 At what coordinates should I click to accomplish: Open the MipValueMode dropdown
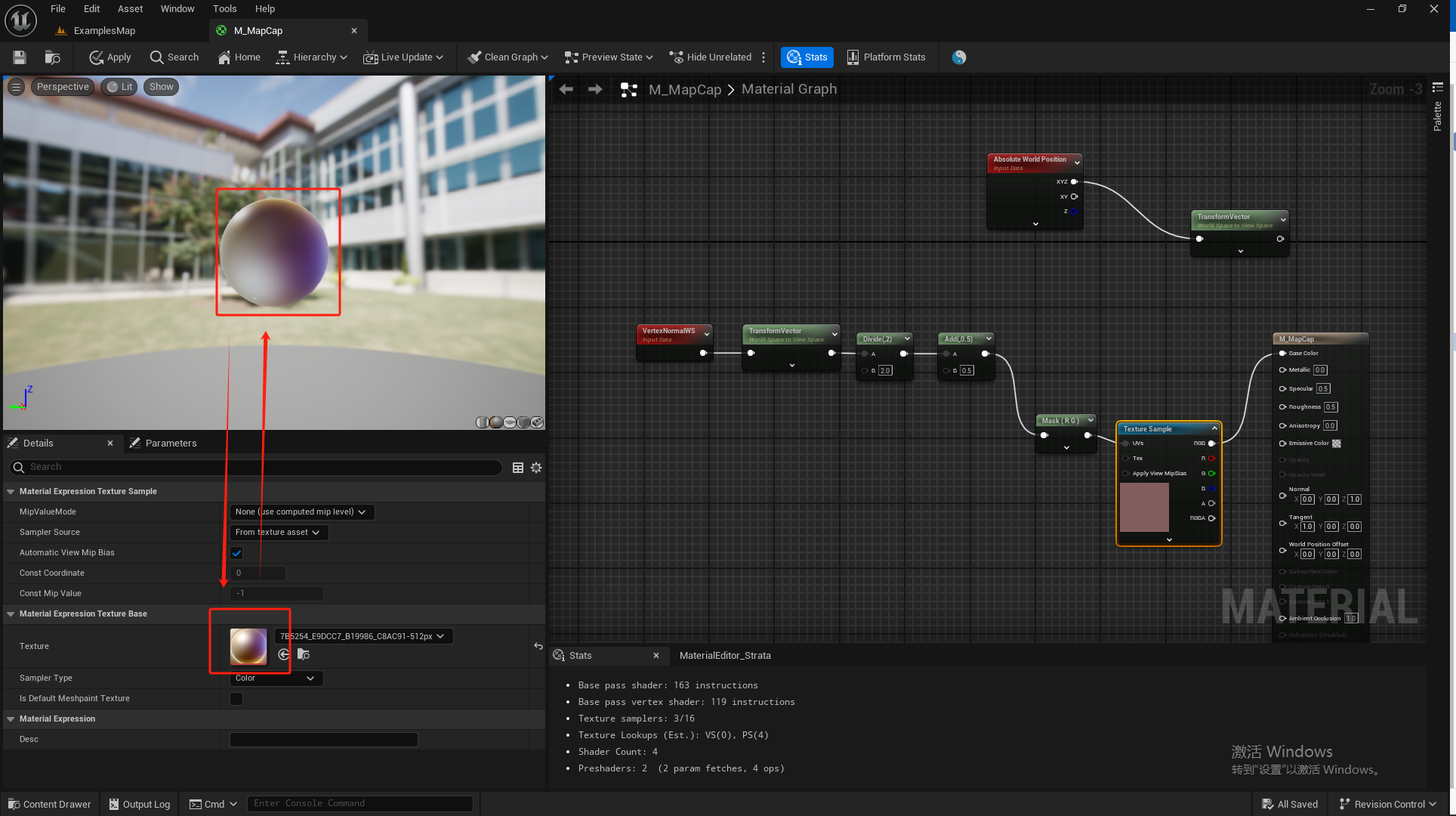[301, 512]
